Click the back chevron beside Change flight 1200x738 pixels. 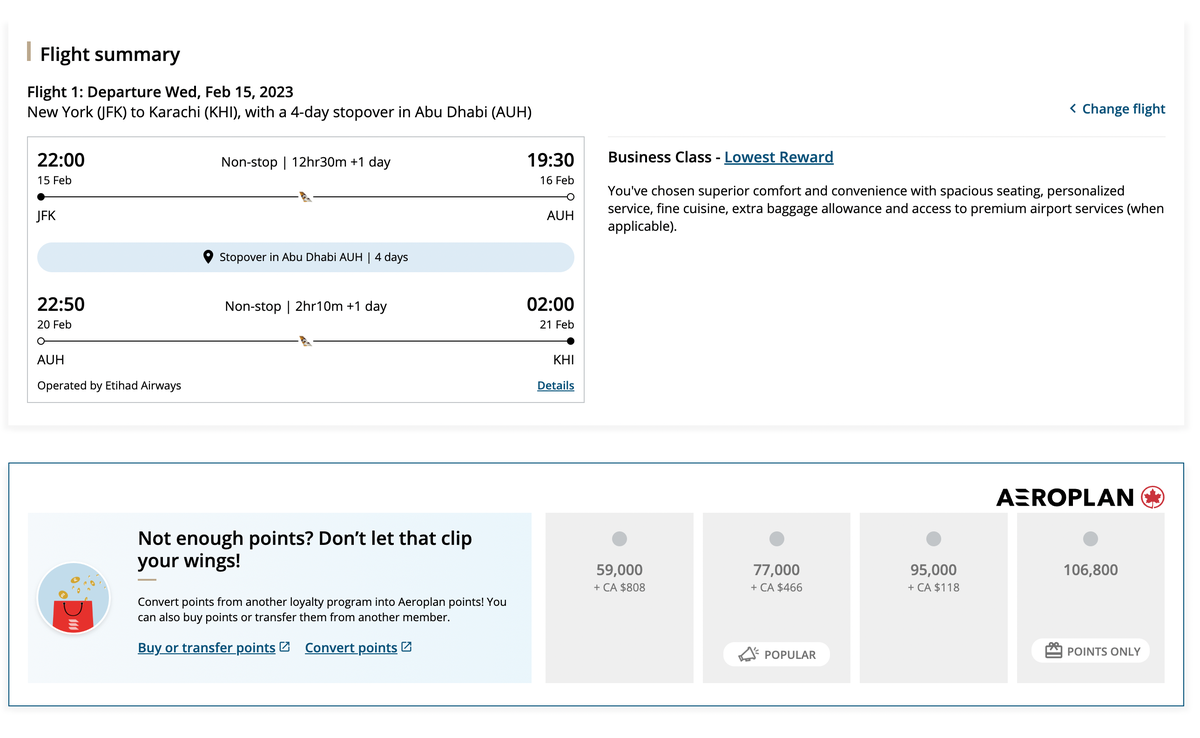1072,108
